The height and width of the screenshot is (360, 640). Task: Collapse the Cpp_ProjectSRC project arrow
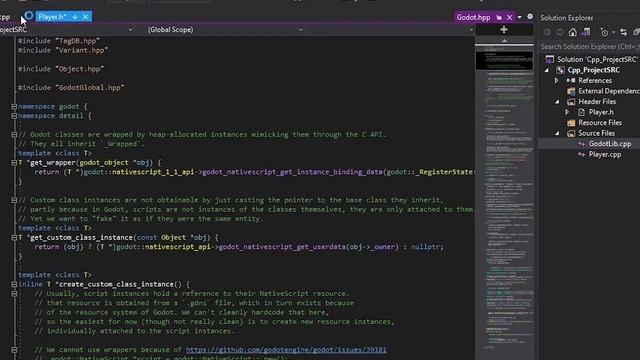[547, 70]
